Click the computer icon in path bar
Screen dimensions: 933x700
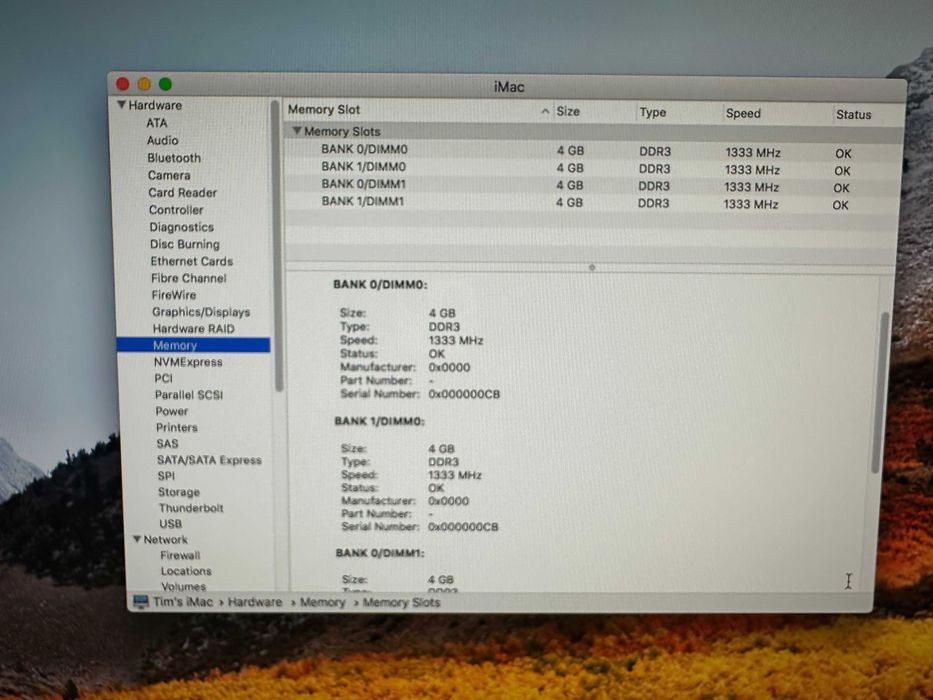tap(140, 602)
